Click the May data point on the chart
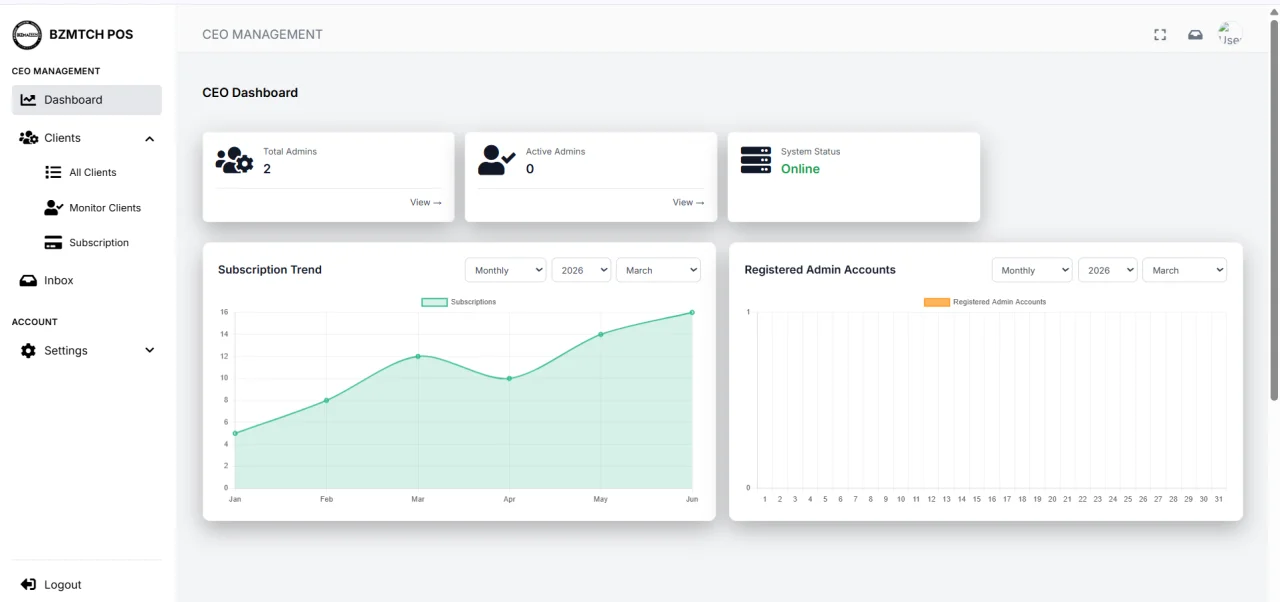The height and width of the screenshot is (602, 1280). click(601, 334)
